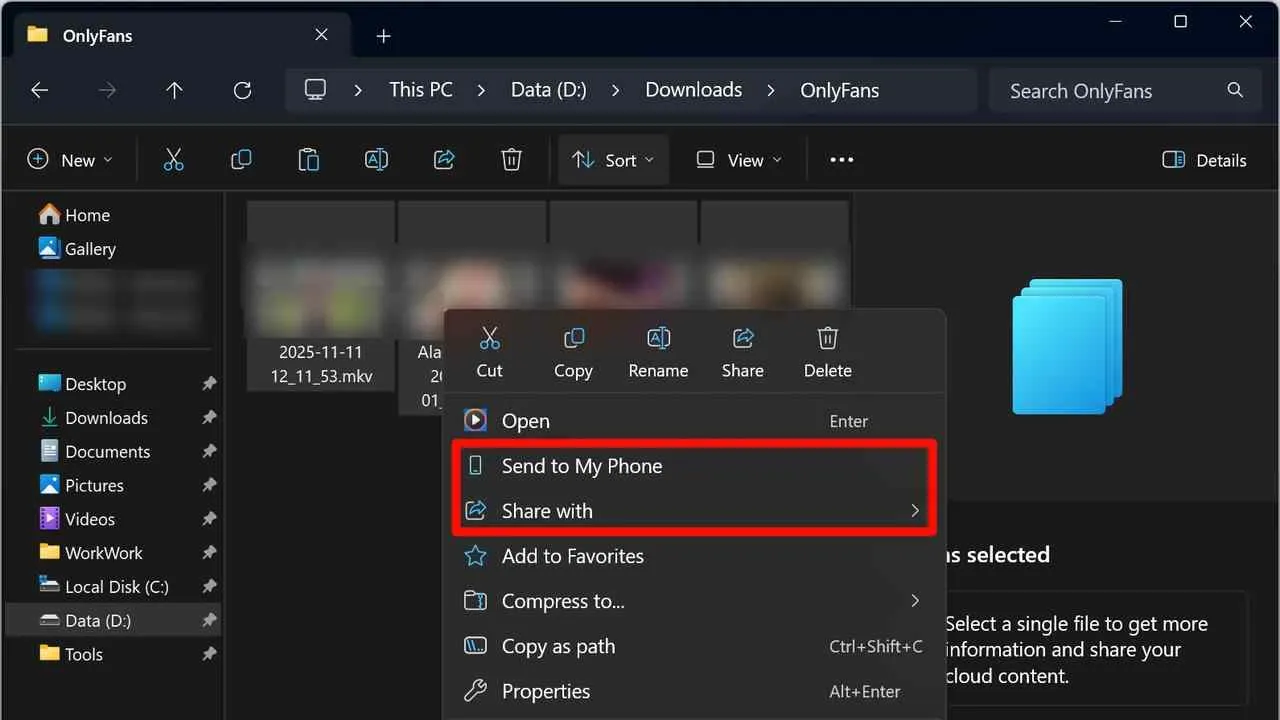Switch to the OnlyFans tab
This screenshot has height=720, width=1280.
[97, 35]
